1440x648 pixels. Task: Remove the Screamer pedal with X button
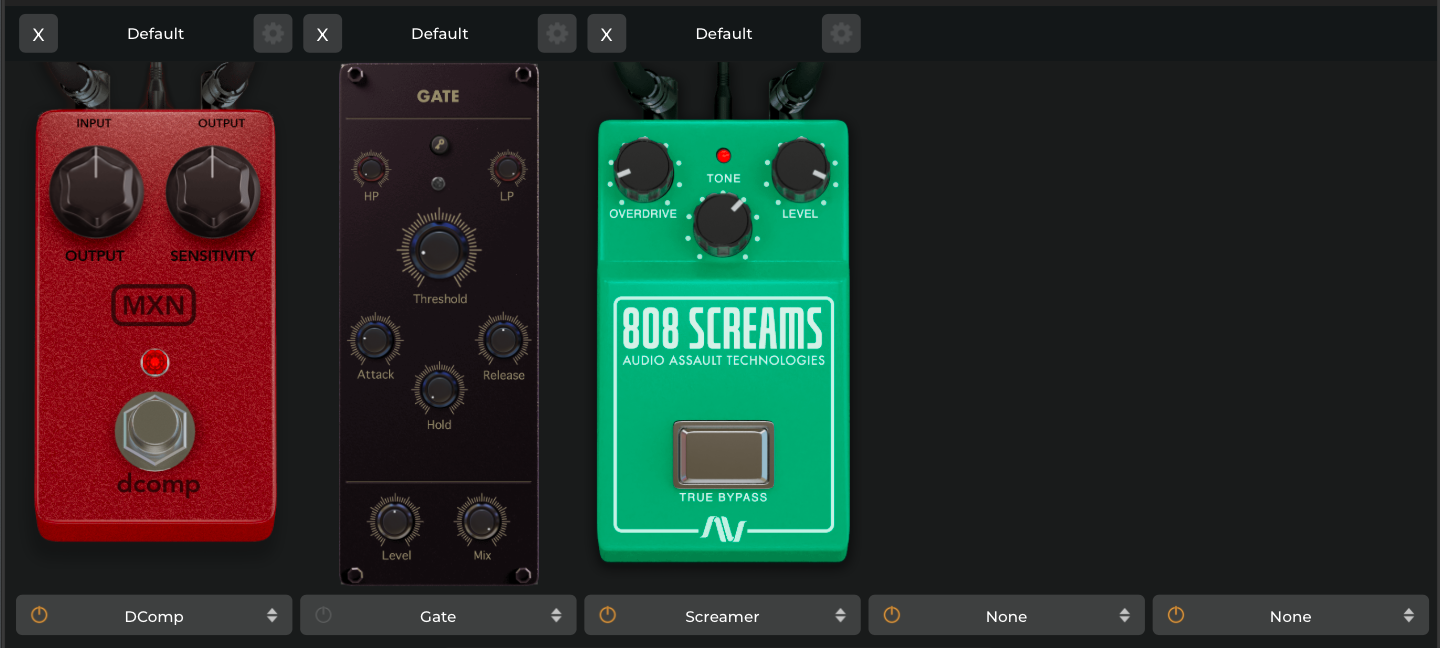pos(606,34)
